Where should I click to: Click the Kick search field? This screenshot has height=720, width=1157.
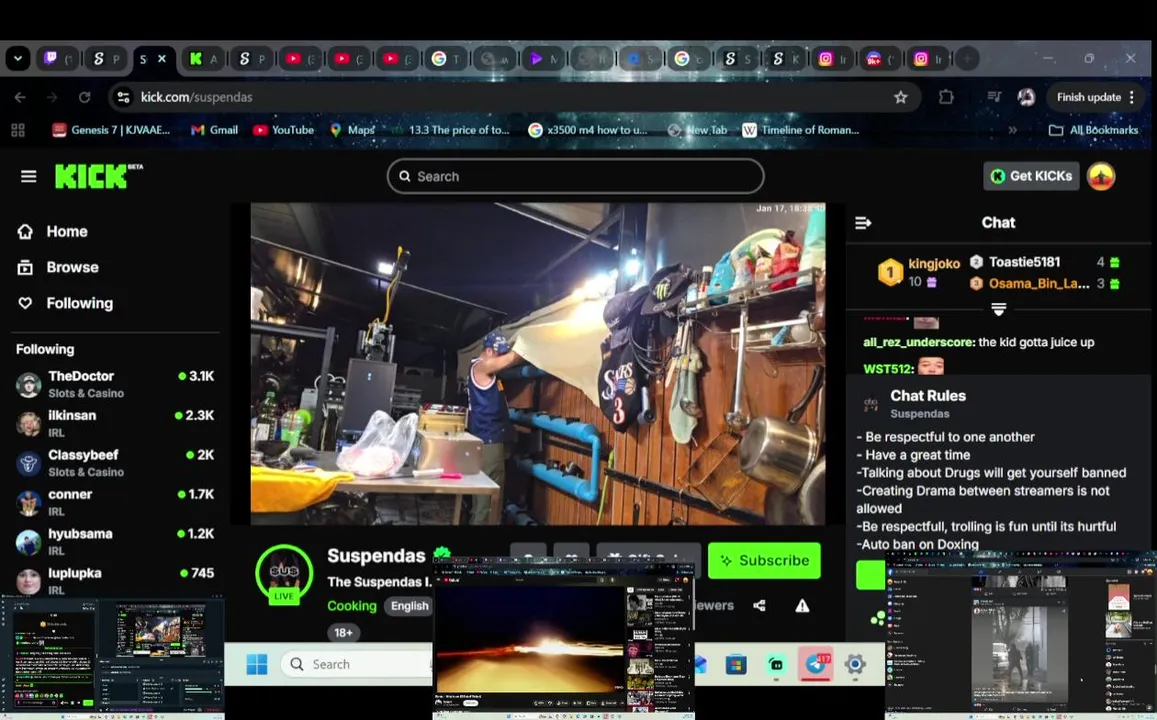click(x=576, y=176)
